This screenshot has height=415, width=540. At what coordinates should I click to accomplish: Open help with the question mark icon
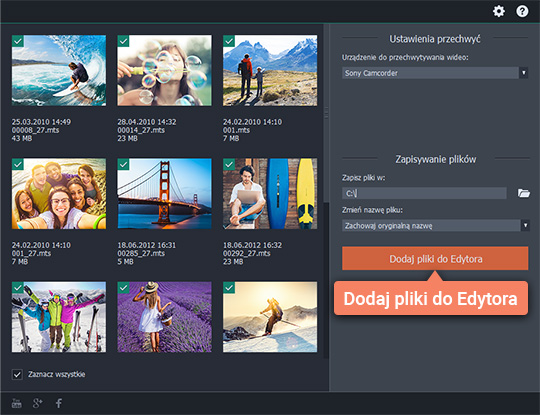[x=522, y=11]
